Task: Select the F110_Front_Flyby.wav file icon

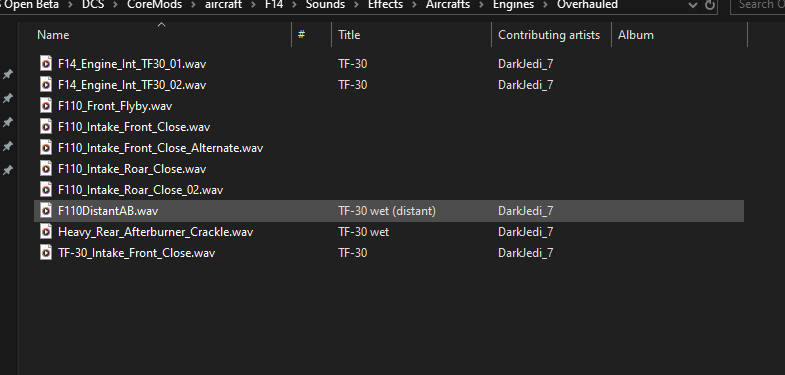Action: (x=46, y=106)
